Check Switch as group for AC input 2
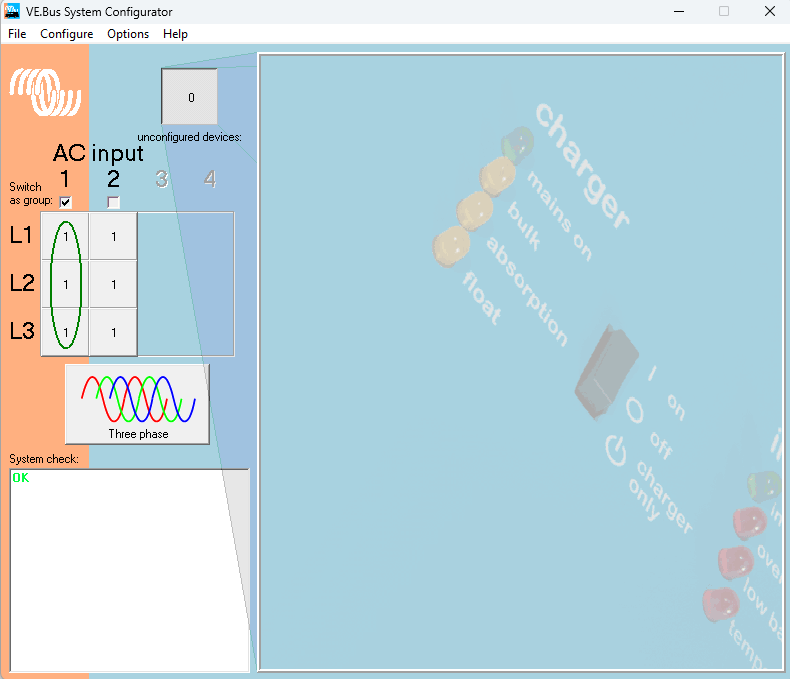This screenshot has width=790, height=679. coord(113,202)
